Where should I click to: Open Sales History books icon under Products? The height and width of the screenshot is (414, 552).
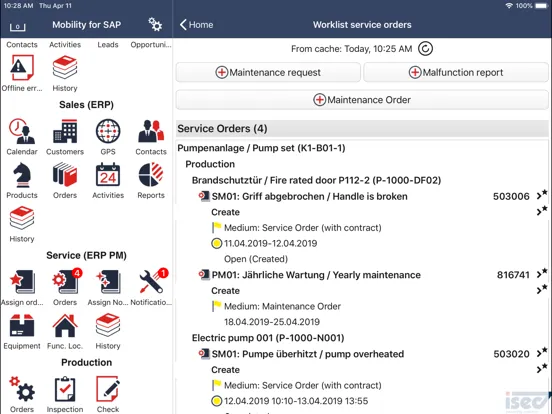22,218
